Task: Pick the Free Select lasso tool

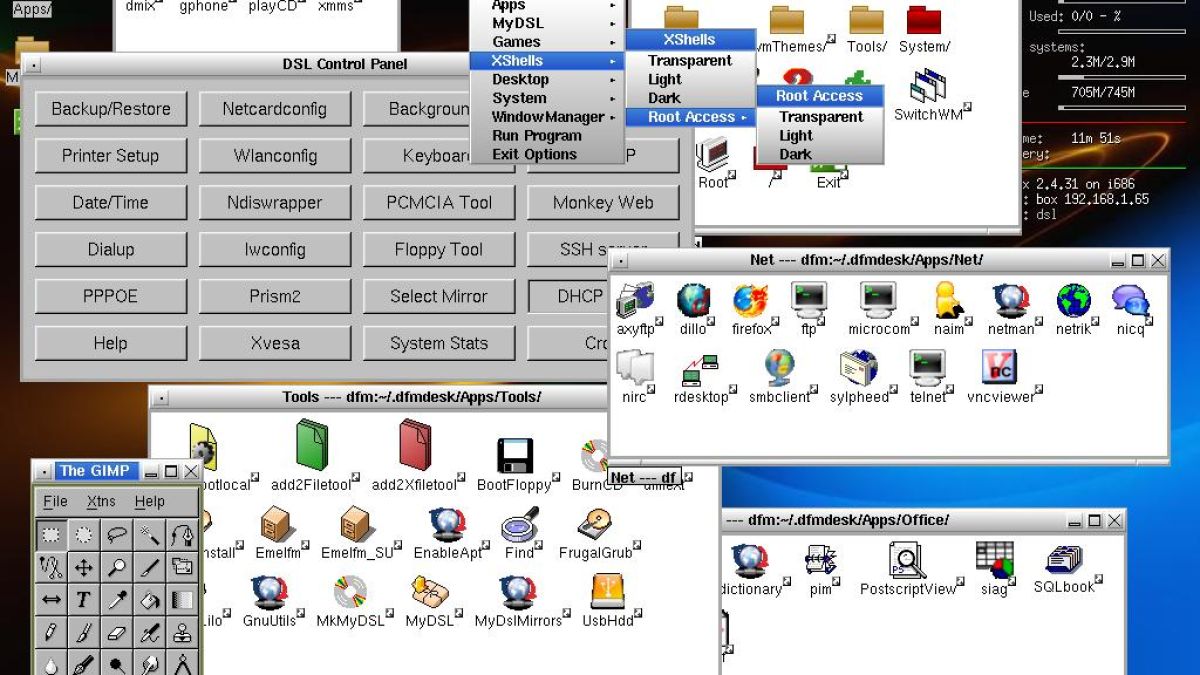Action: tap(117, 535)
